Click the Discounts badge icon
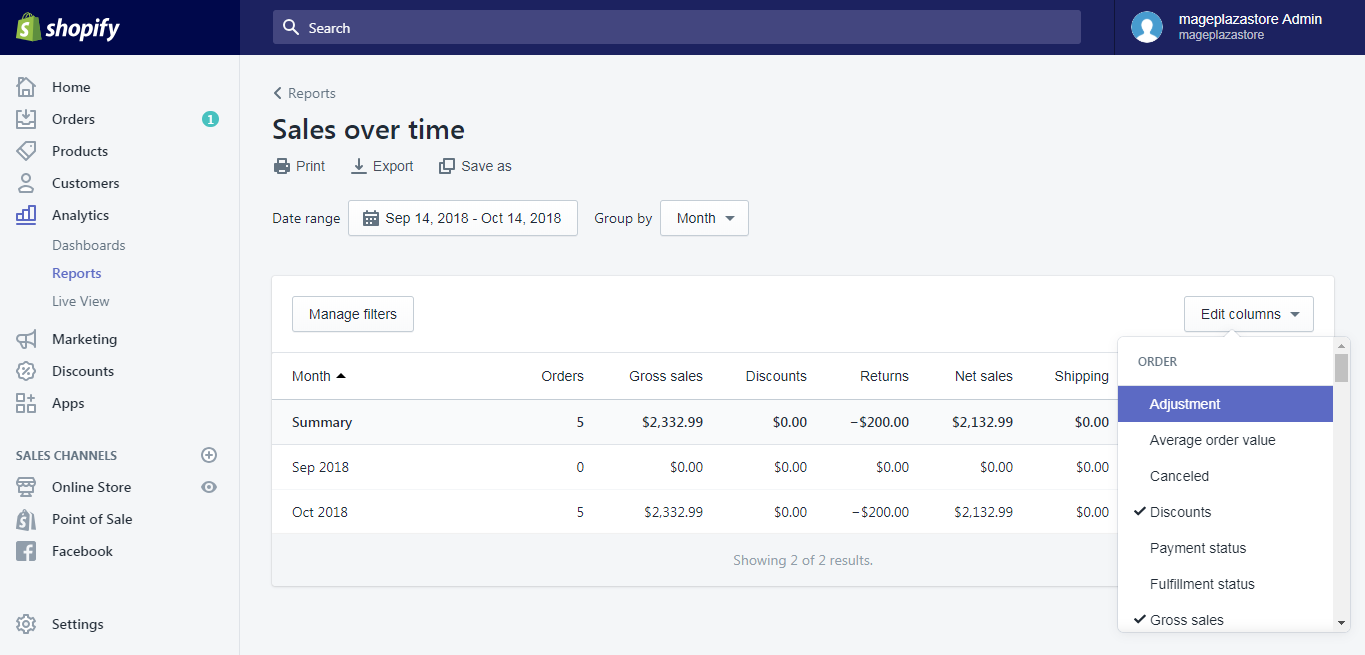The image size is (1365, 655). point(26,371)
